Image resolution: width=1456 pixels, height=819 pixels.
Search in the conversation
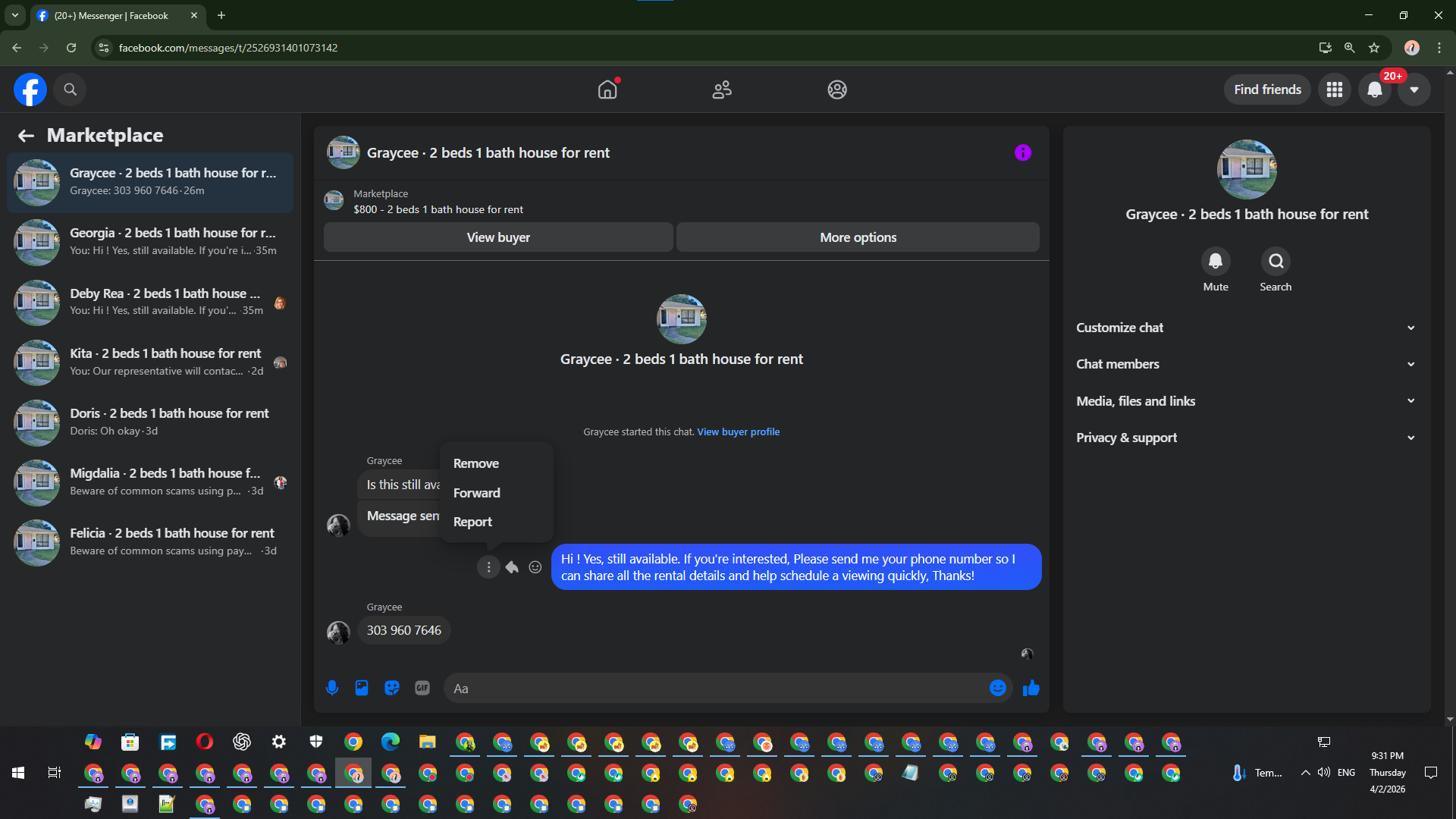click(x=1276, y=261)
